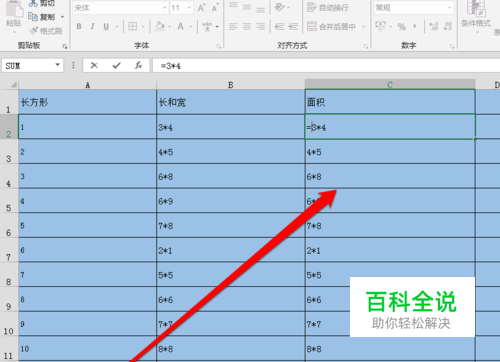Screen dimensions: 500x362
Task: Confirm the formula with the check mark
Action: coord(116,66)
